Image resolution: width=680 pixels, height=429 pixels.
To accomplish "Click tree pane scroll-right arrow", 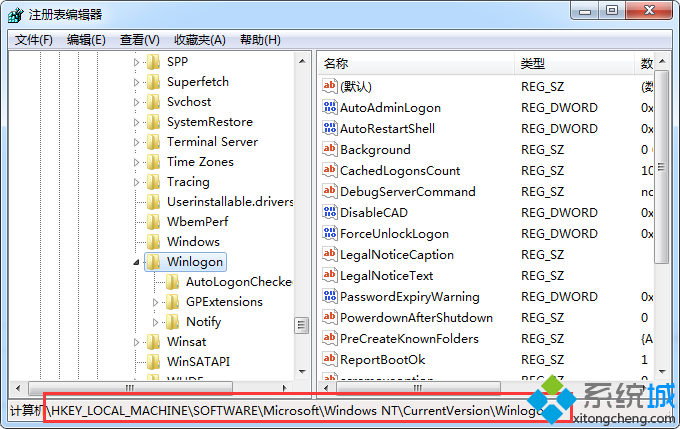I will pyautogui.click(x=284, y=388).
